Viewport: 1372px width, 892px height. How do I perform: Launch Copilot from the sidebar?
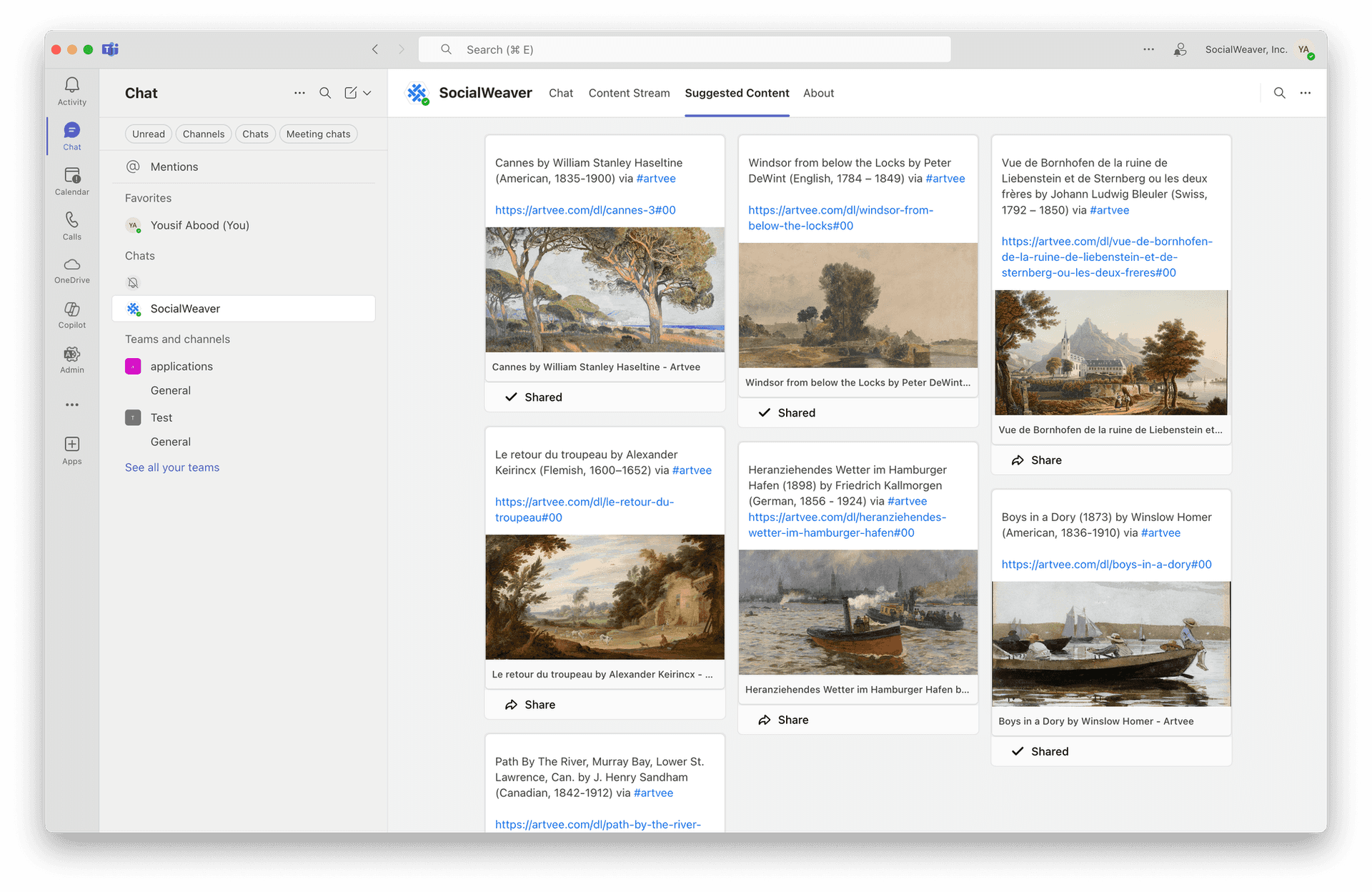point(71,309)
